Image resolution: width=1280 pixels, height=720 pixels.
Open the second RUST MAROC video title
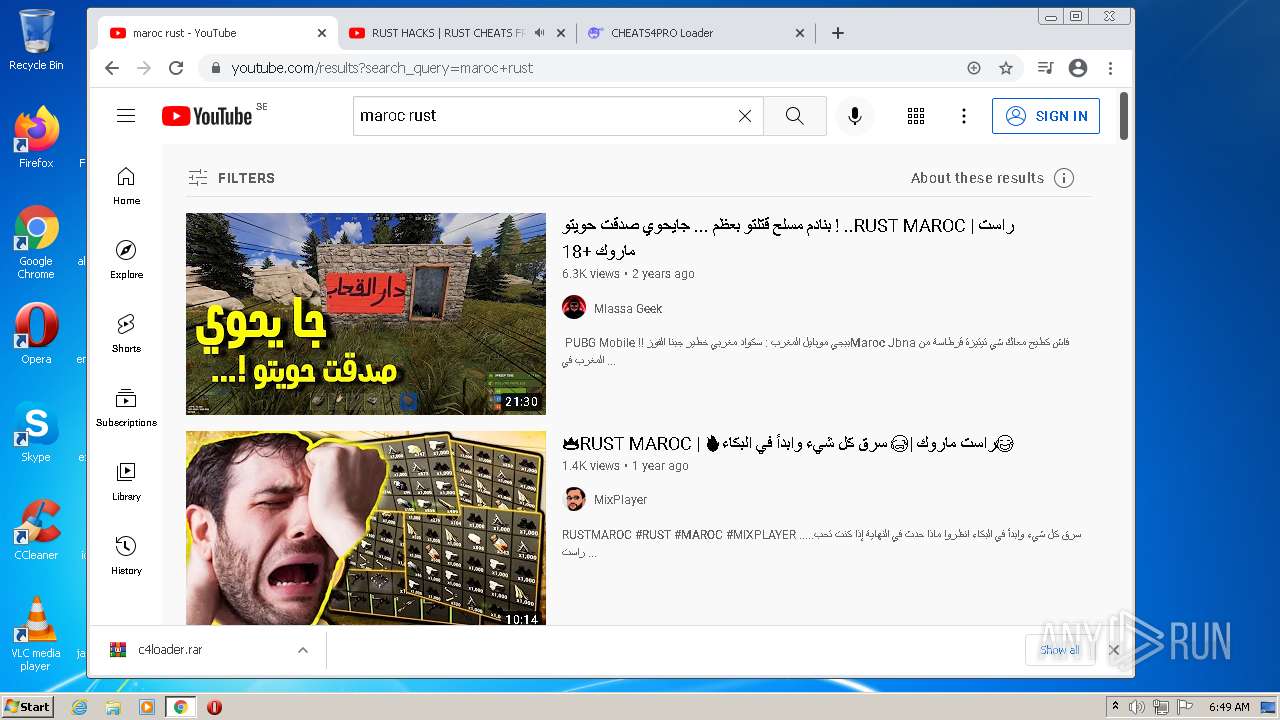click(788, 443)
